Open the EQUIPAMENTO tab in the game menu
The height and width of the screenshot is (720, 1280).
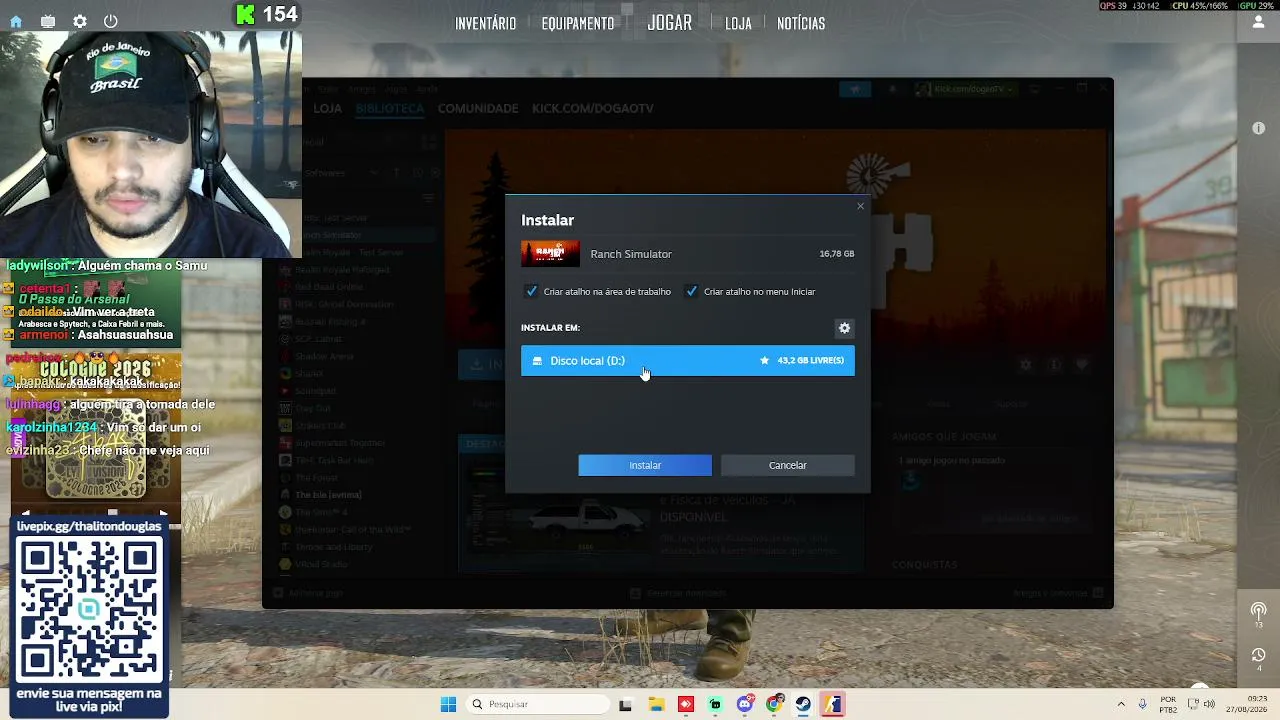[x=578, y=24]
